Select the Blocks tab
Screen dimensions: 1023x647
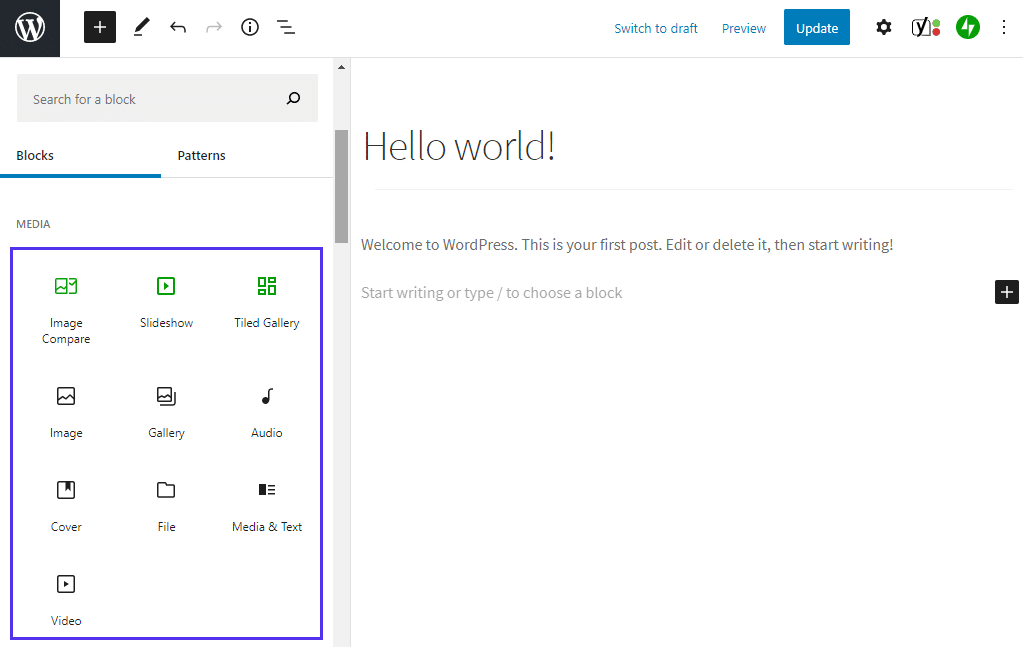[35, 156]
